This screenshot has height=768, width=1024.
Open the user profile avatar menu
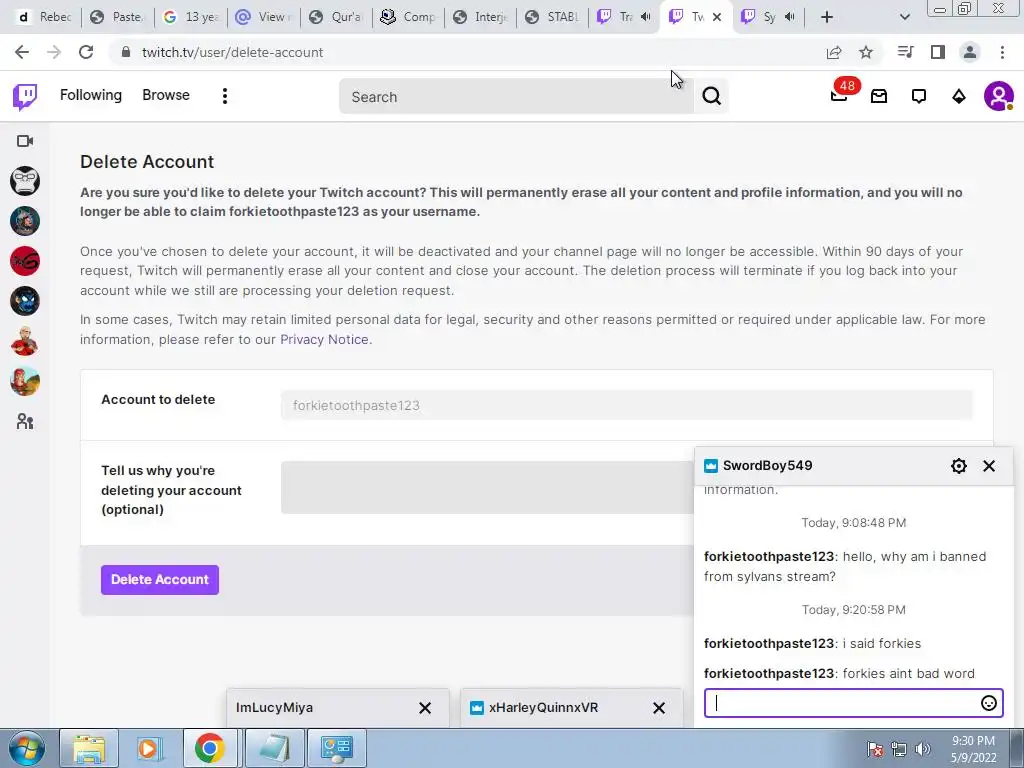999,96
